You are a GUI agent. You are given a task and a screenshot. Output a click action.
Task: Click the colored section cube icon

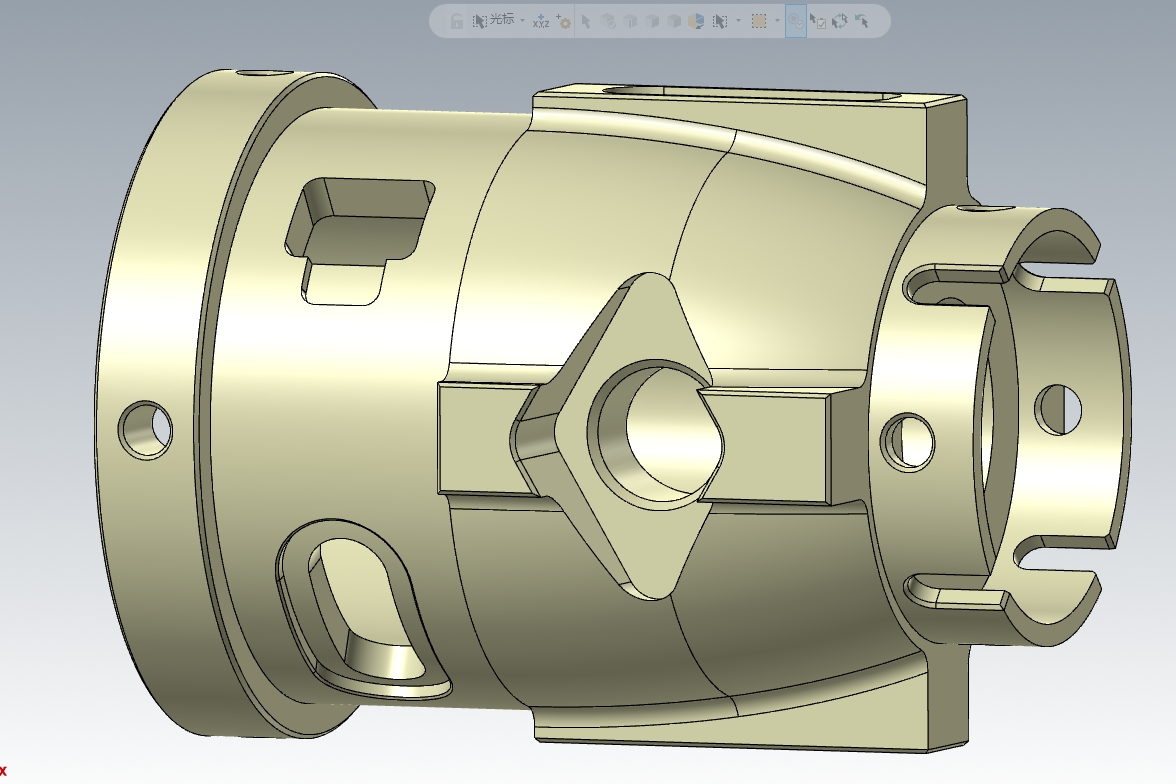tap(696, 21)
